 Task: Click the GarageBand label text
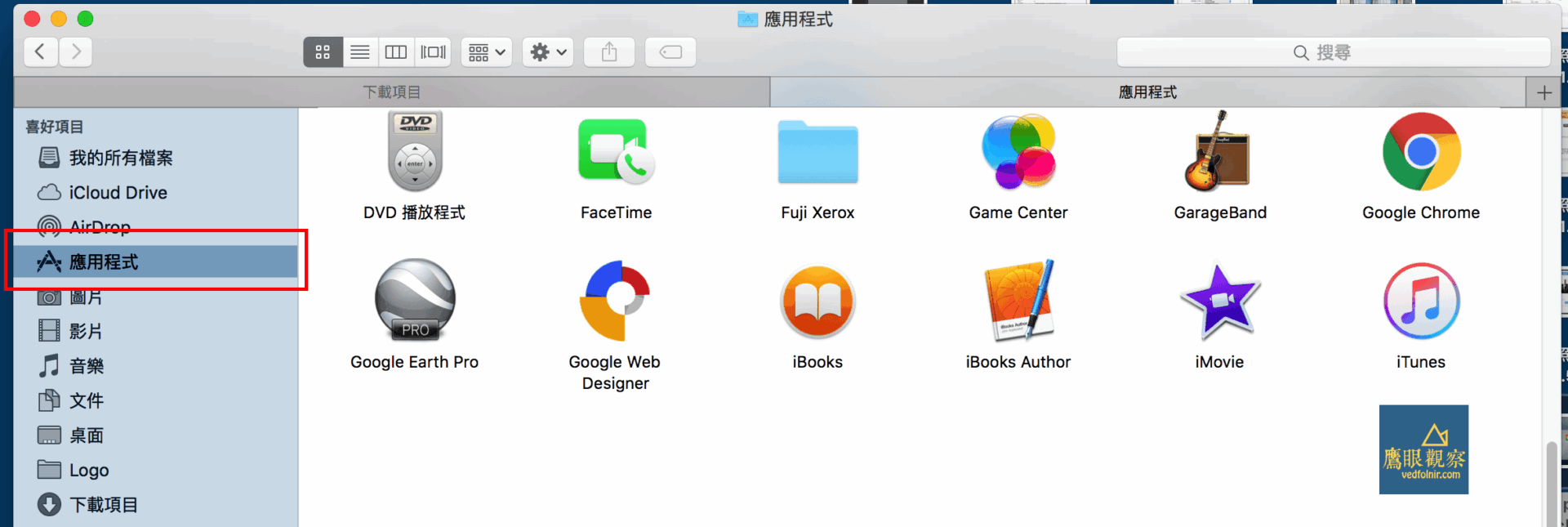1220,212
